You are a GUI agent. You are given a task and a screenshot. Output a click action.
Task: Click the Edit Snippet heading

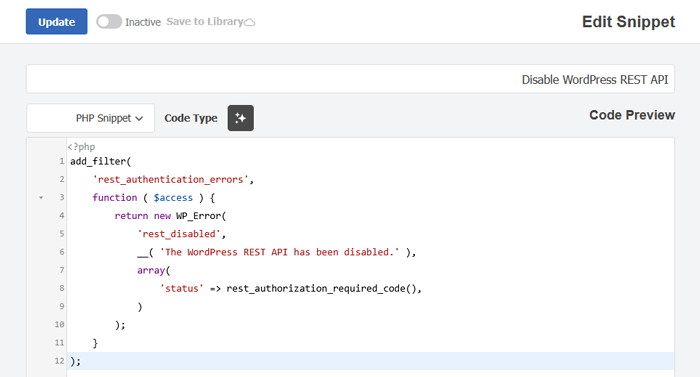[628, 21]
